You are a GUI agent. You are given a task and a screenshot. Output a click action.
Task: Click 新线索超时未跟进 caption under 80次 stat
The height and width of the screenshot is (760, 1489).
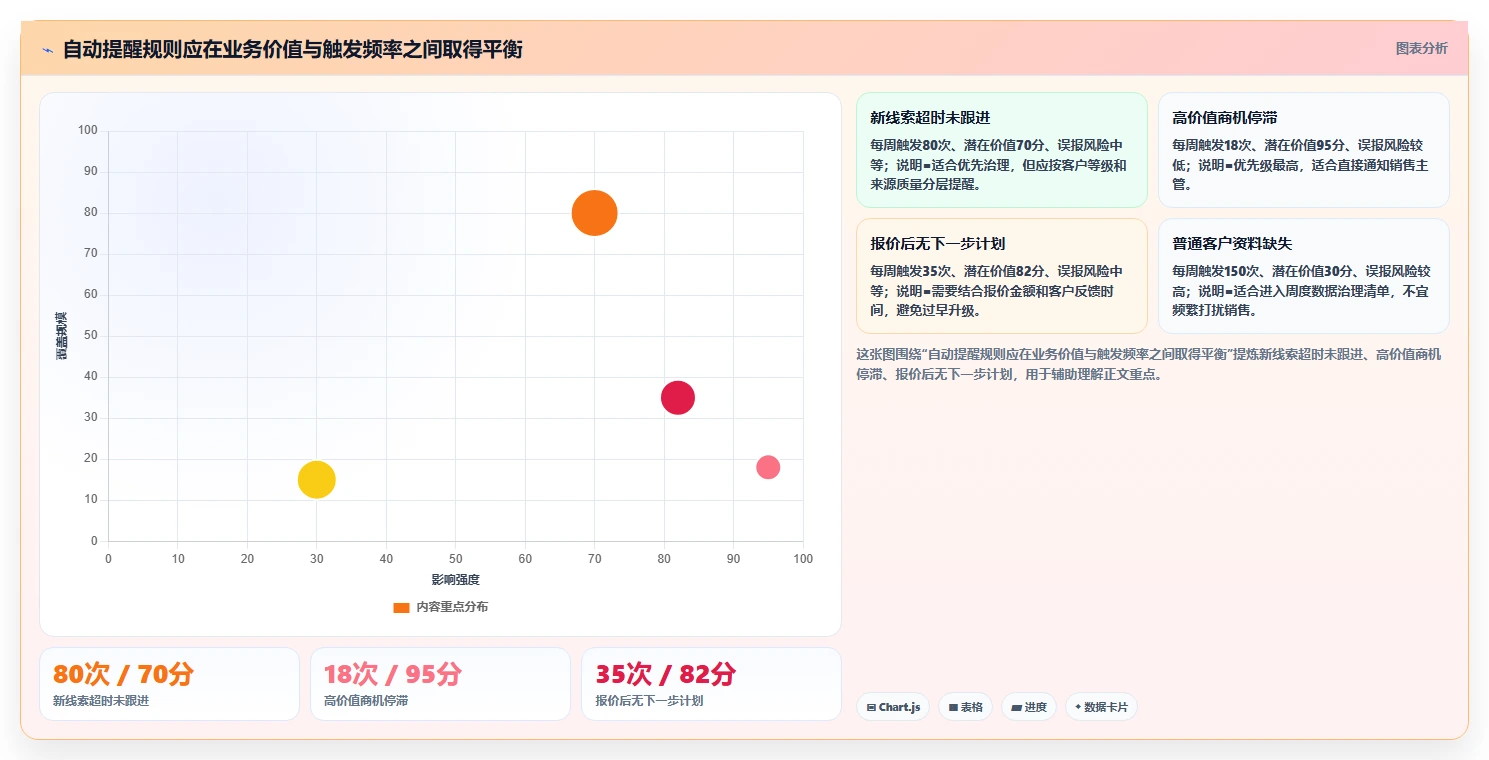101,701
